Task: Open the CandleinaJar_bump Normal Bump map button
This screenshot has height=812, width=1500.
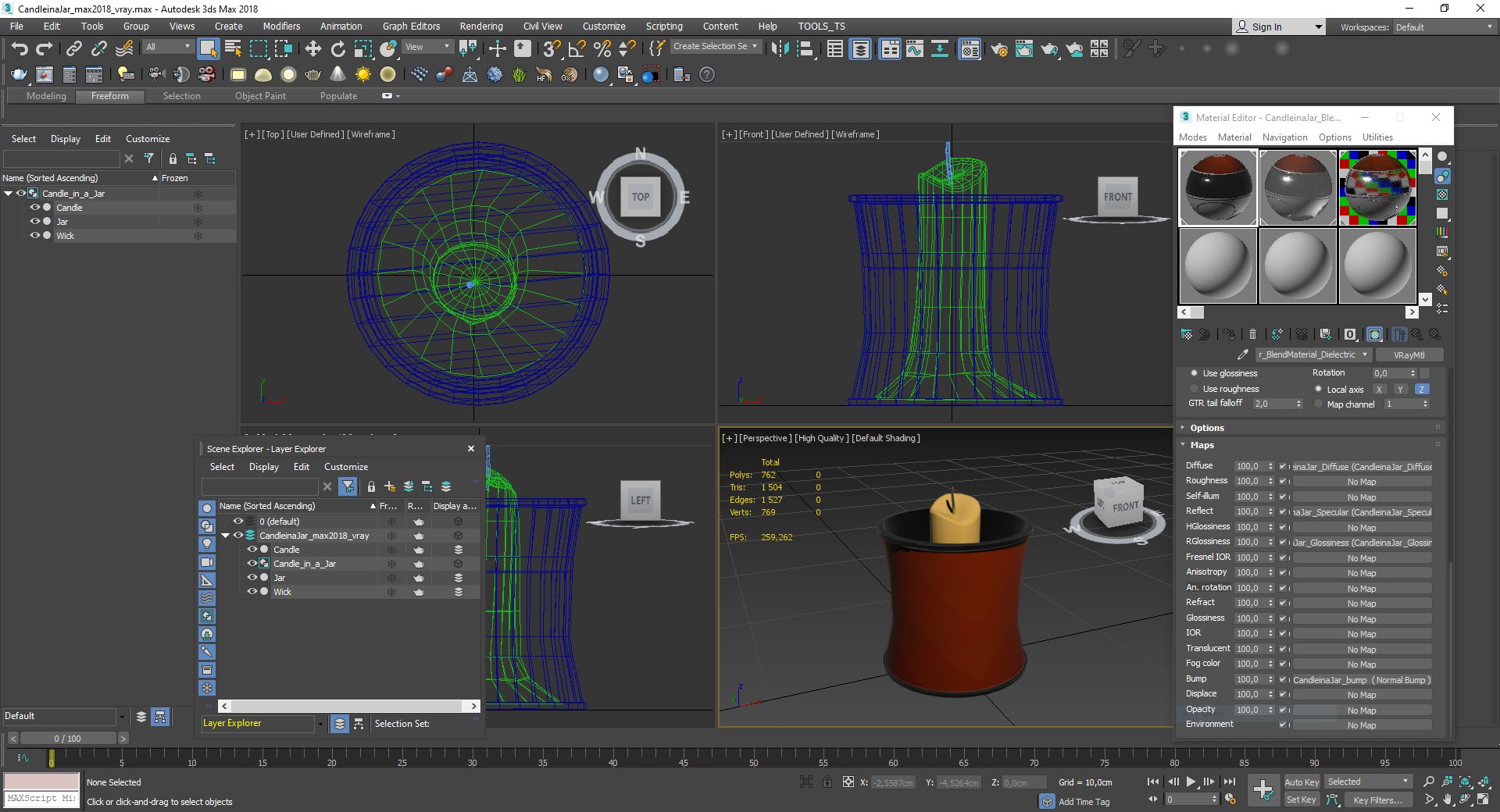Action: pyautogui.click(x=1362, y=680)
